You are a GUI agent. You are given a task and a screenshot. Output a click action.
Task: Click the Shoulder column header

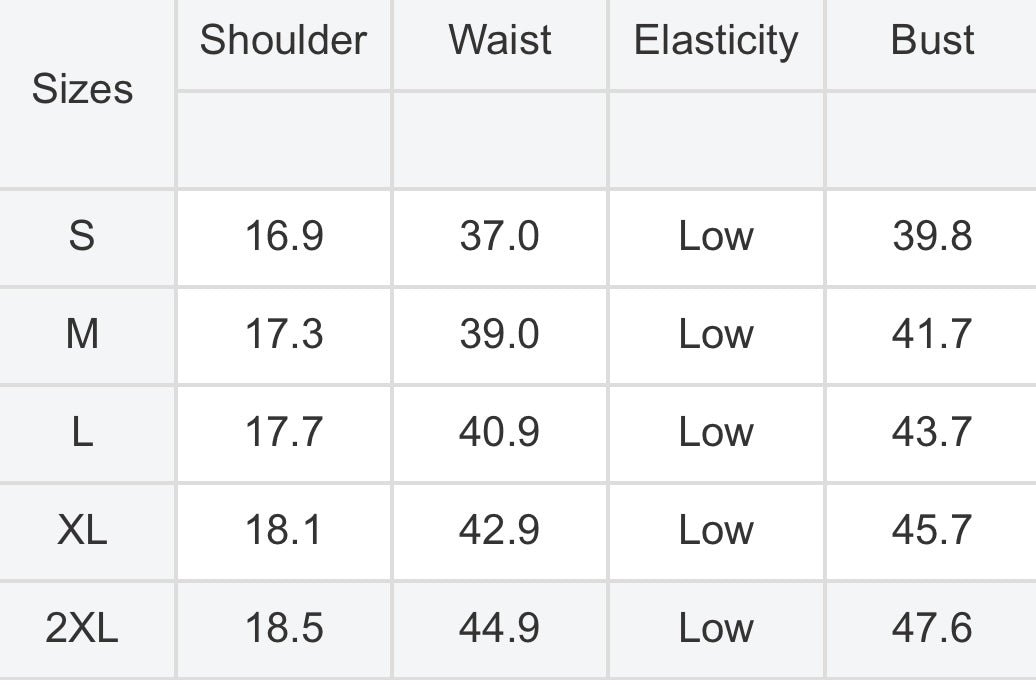point(284,41)
